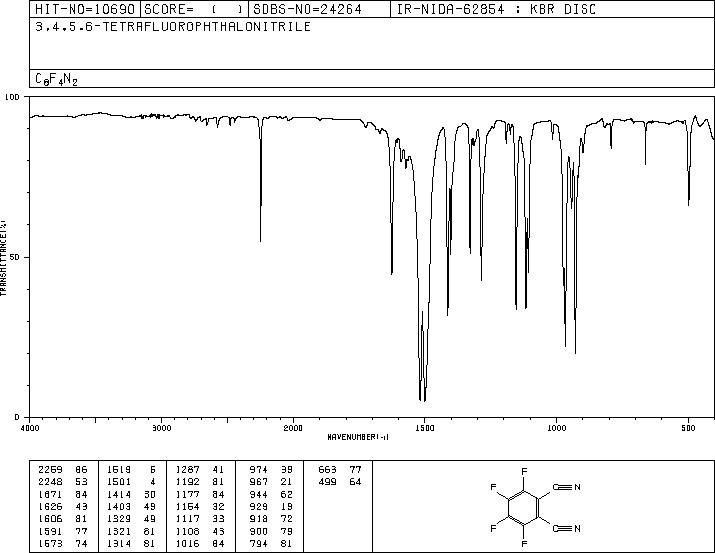Click the 0 label on the transmittance axis

17,417
